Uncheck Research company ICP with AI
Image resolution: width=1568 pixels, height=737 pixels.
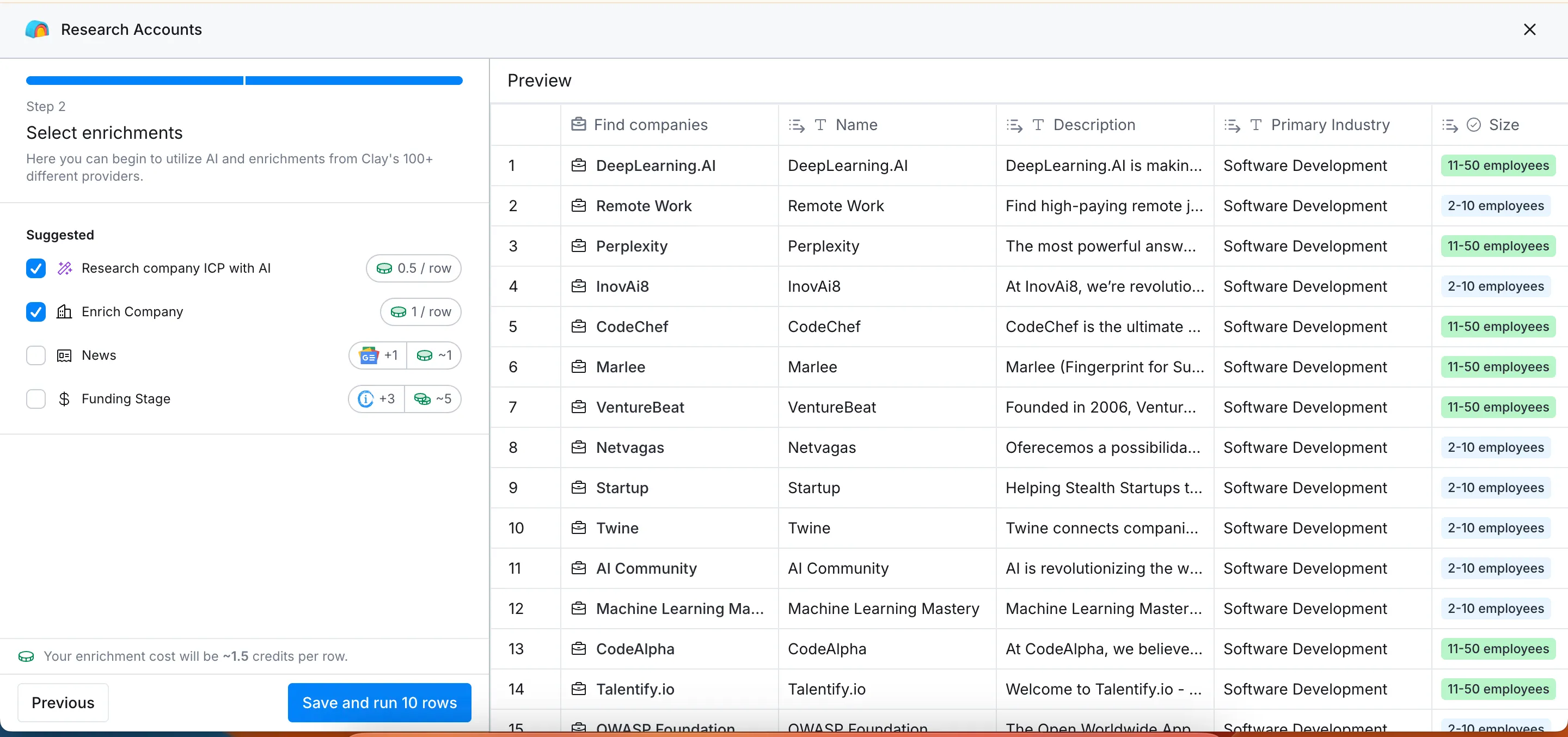click(36, 268)
